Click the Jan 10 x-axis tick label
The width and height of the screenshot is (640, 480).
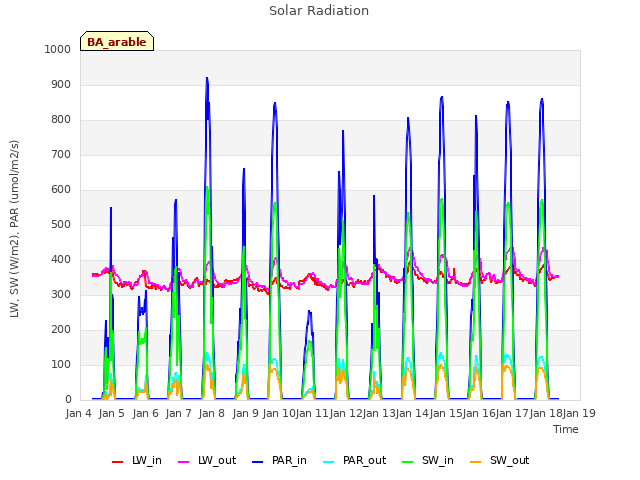click(x=279, y=413)
